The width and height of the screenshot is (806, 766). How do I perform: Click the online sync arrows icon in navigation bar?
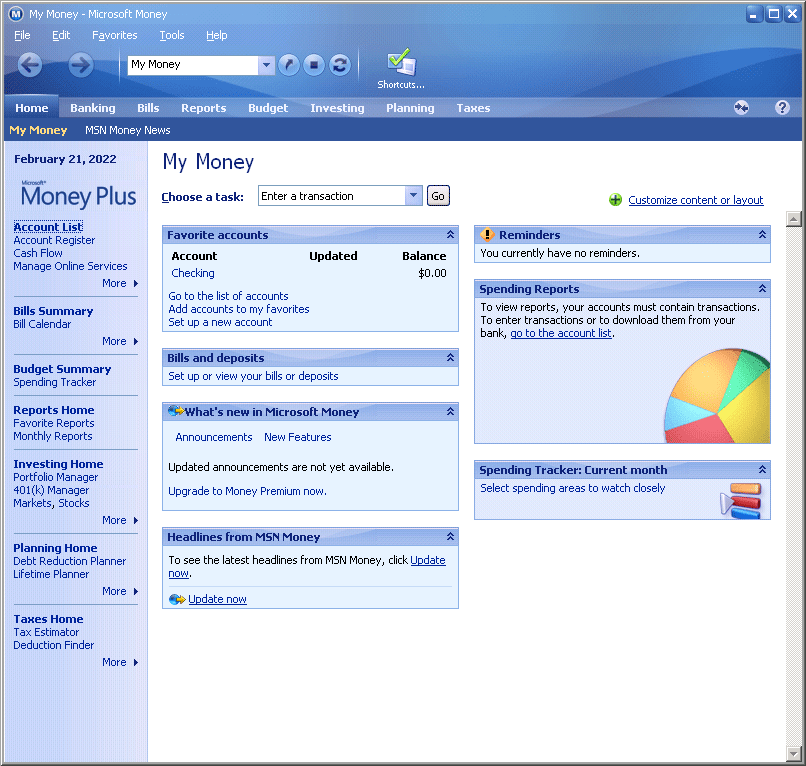click(x=741, y=107)
